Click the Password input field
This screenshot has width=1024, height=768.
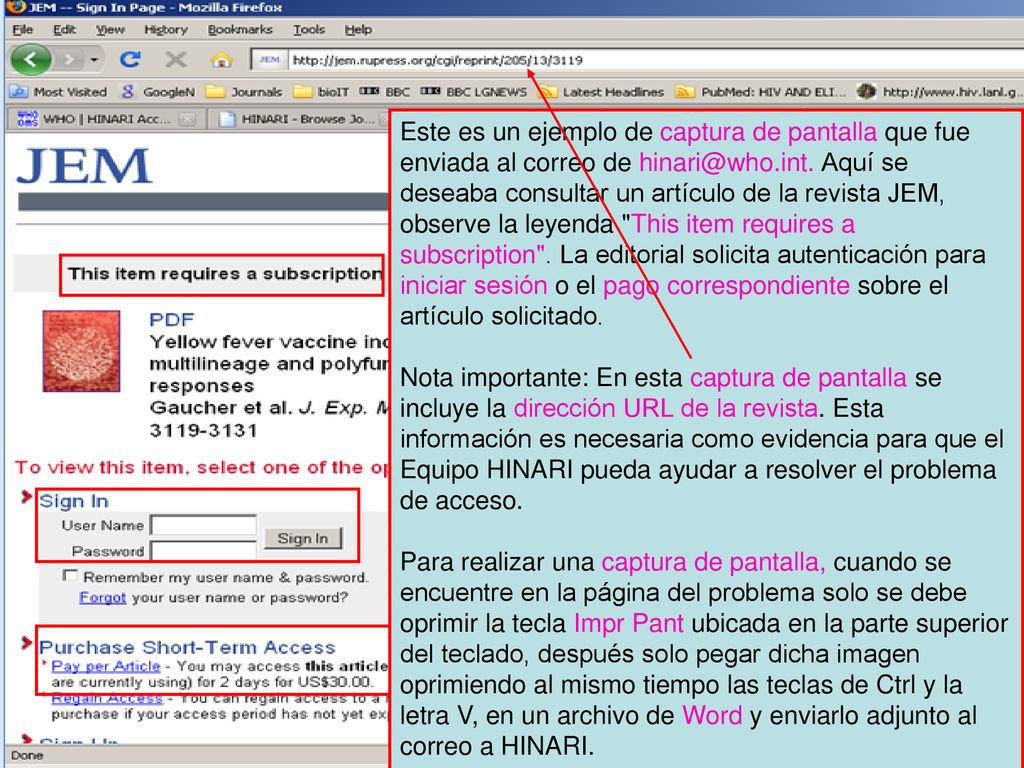(x=203, y=551)
